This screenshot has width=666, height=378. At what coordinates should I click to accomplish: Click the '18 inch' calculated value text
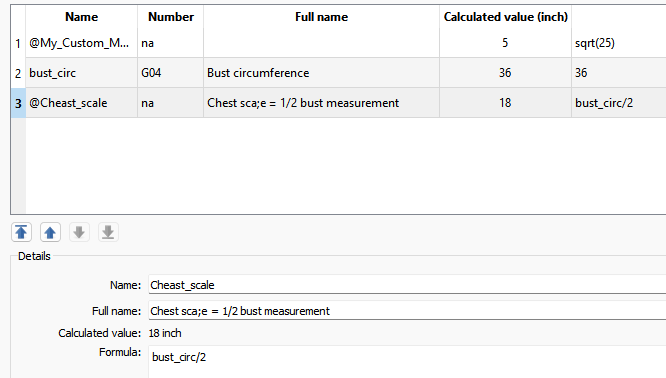pos(165,333)
